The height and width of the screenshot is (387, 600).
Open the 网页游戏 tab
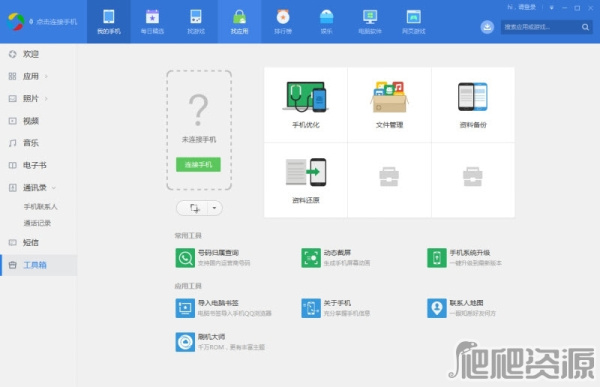[x=414, y=22]
